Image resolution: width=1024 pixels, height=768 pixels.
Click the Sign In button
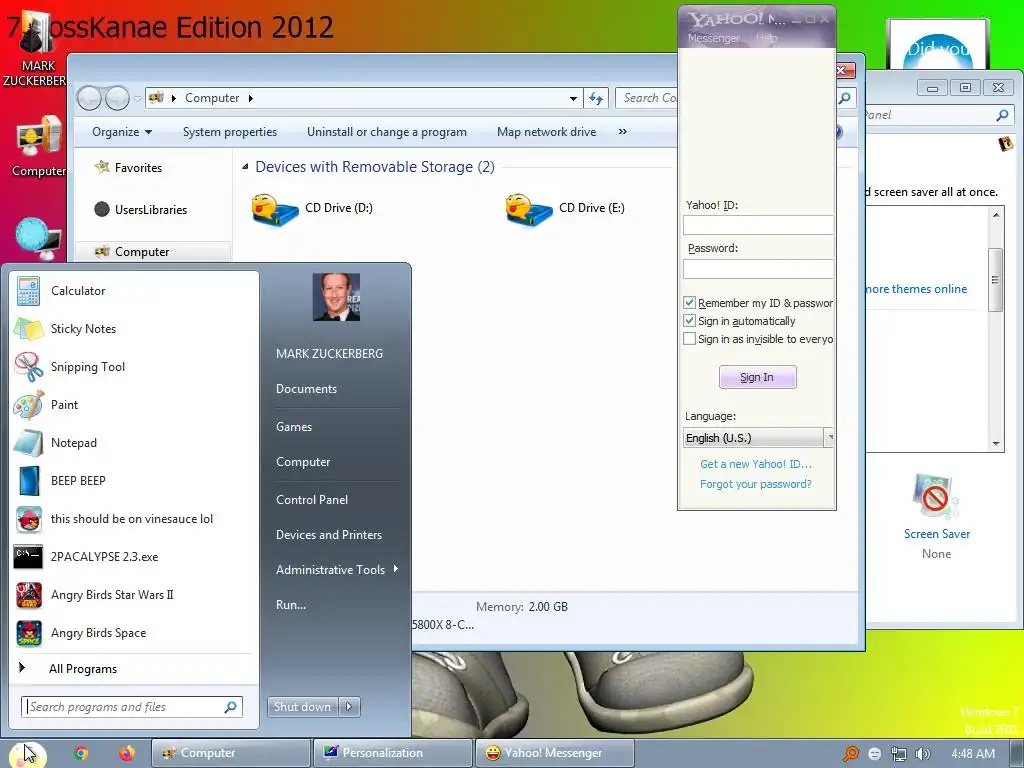(x=758, y=377)
